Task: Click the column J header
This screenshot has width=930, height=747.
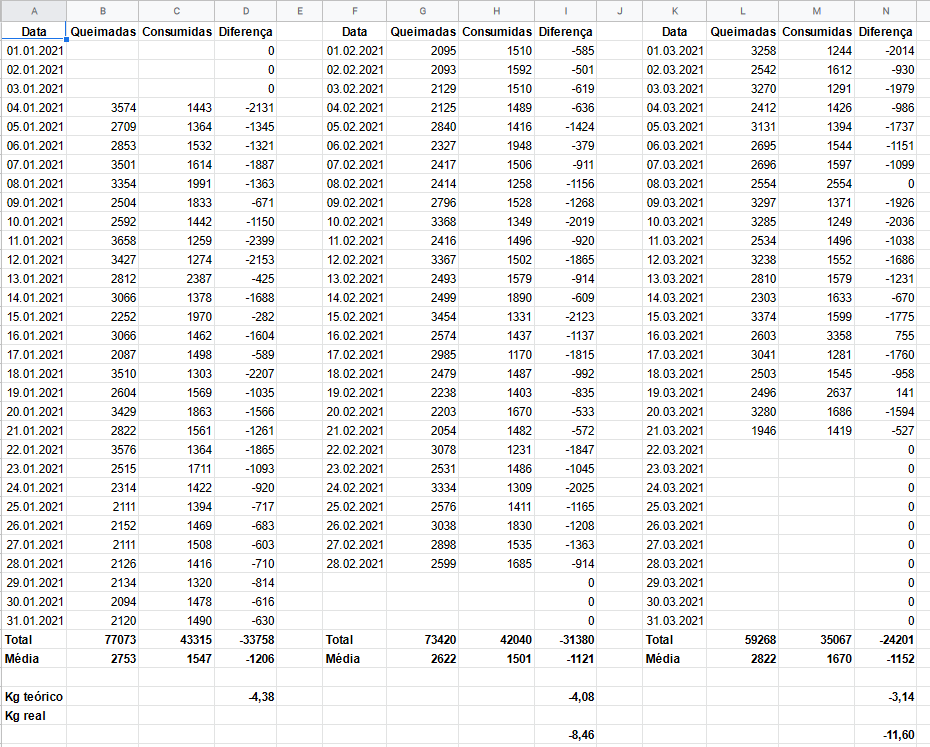Action: [621, 11]
